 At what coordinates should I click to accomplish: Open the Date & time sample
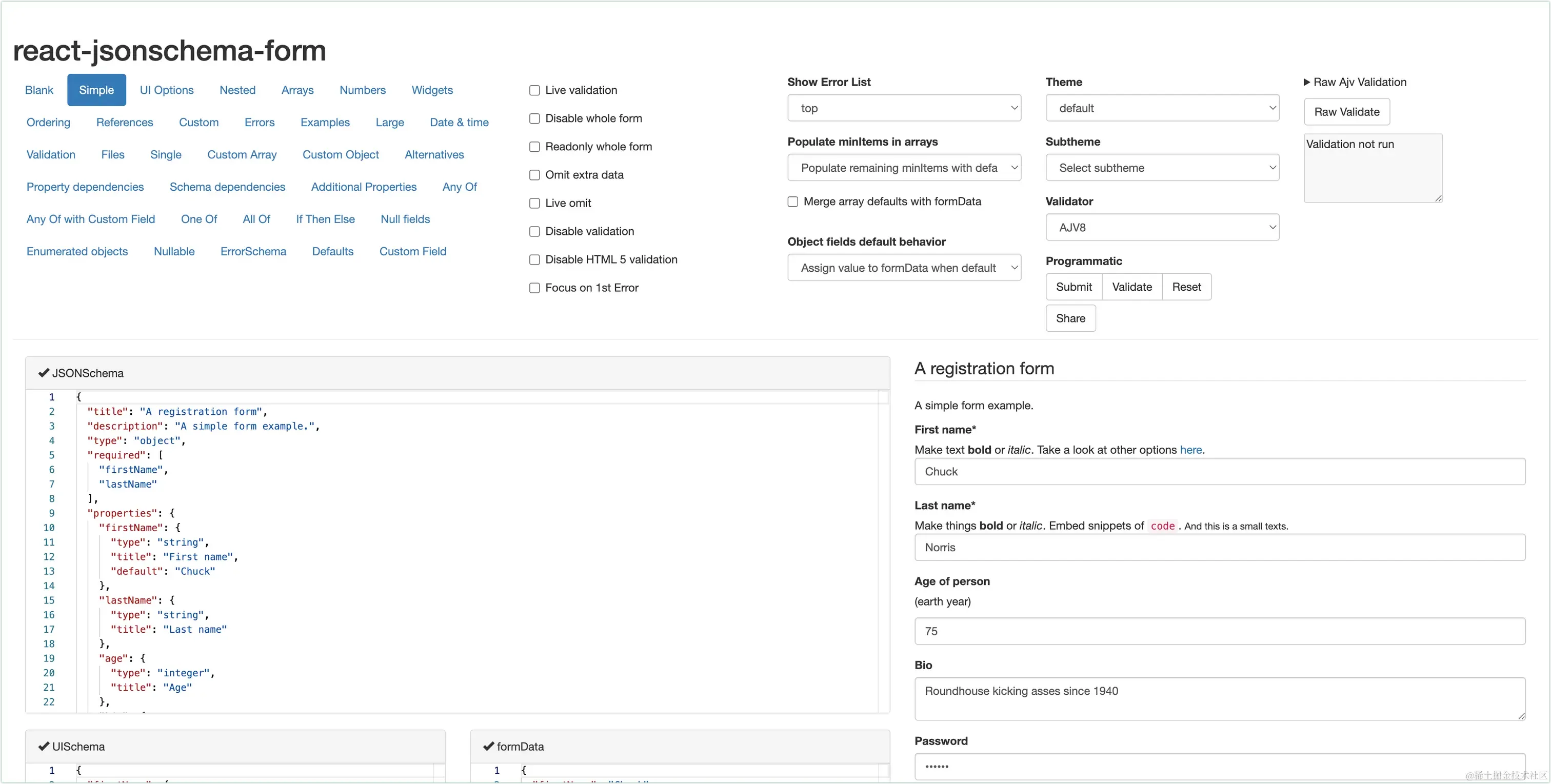click(460, 122)
